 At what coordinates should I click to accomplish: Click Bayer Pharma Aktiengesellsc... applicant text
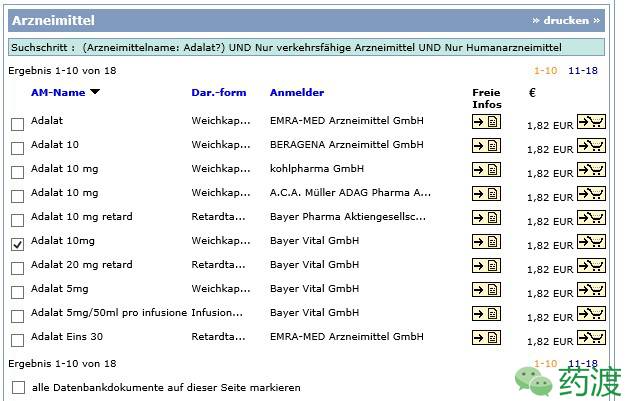tap(348, 217)
